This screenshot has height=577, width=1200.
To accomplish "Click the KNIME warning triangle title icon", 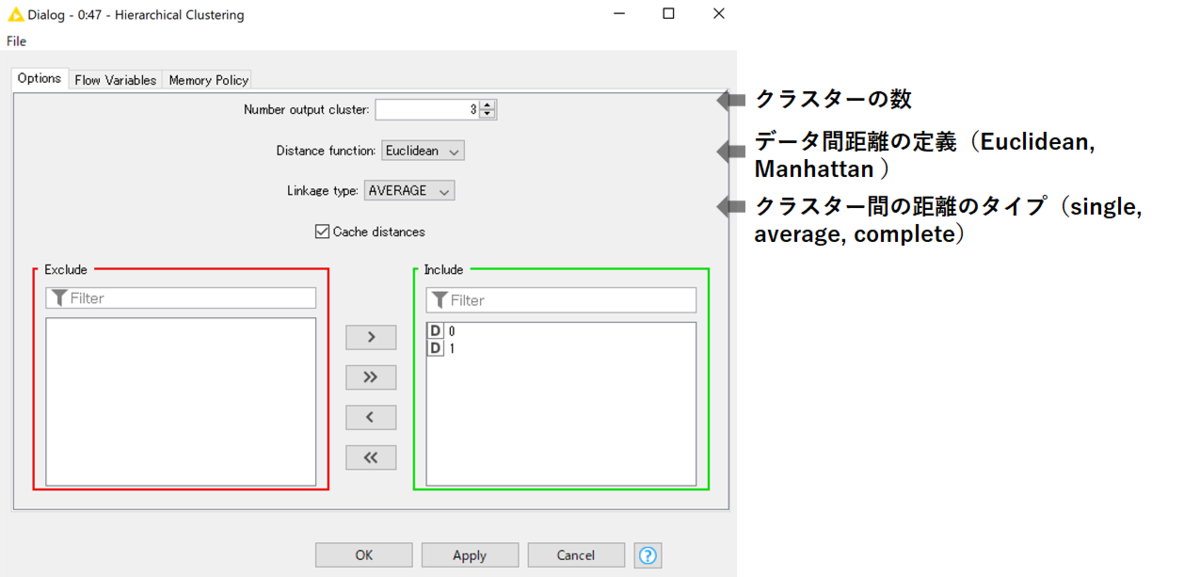I will coord(15,15).
